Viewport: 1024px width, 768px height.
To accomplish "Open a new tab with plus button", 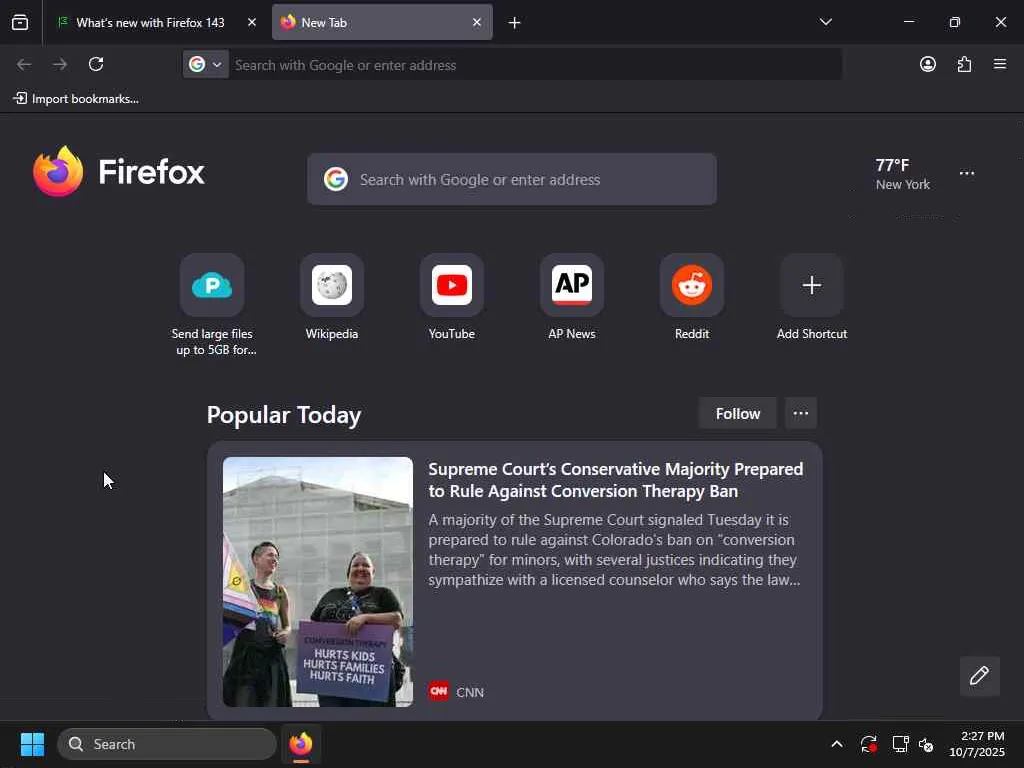I will 515,23.
